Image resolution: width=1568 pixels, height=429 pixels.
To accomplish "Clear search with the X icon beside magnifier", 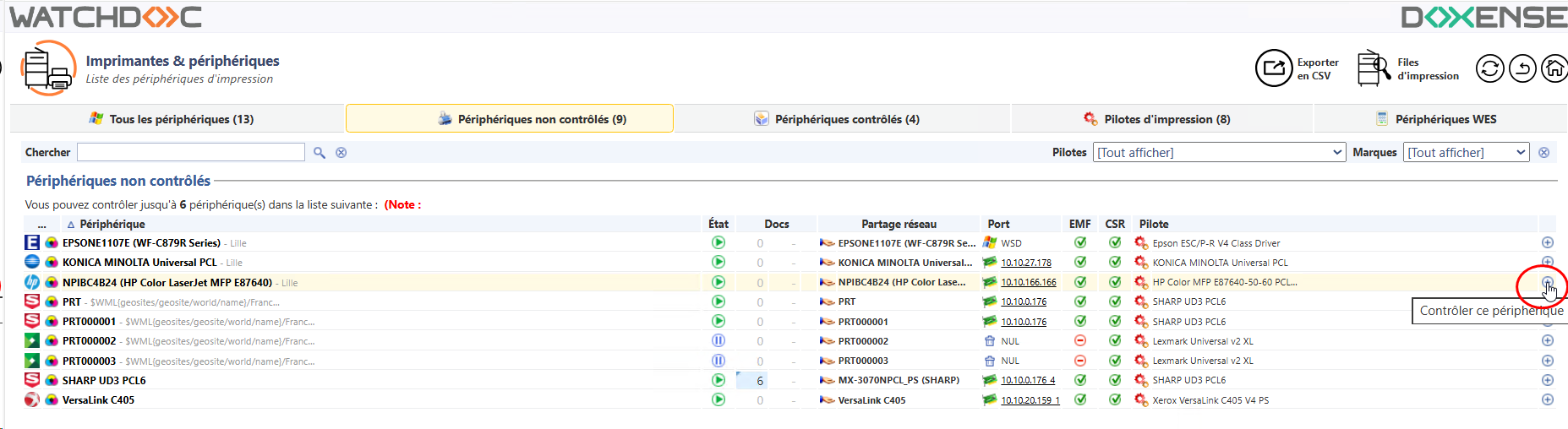I will [x=341, y=153].
